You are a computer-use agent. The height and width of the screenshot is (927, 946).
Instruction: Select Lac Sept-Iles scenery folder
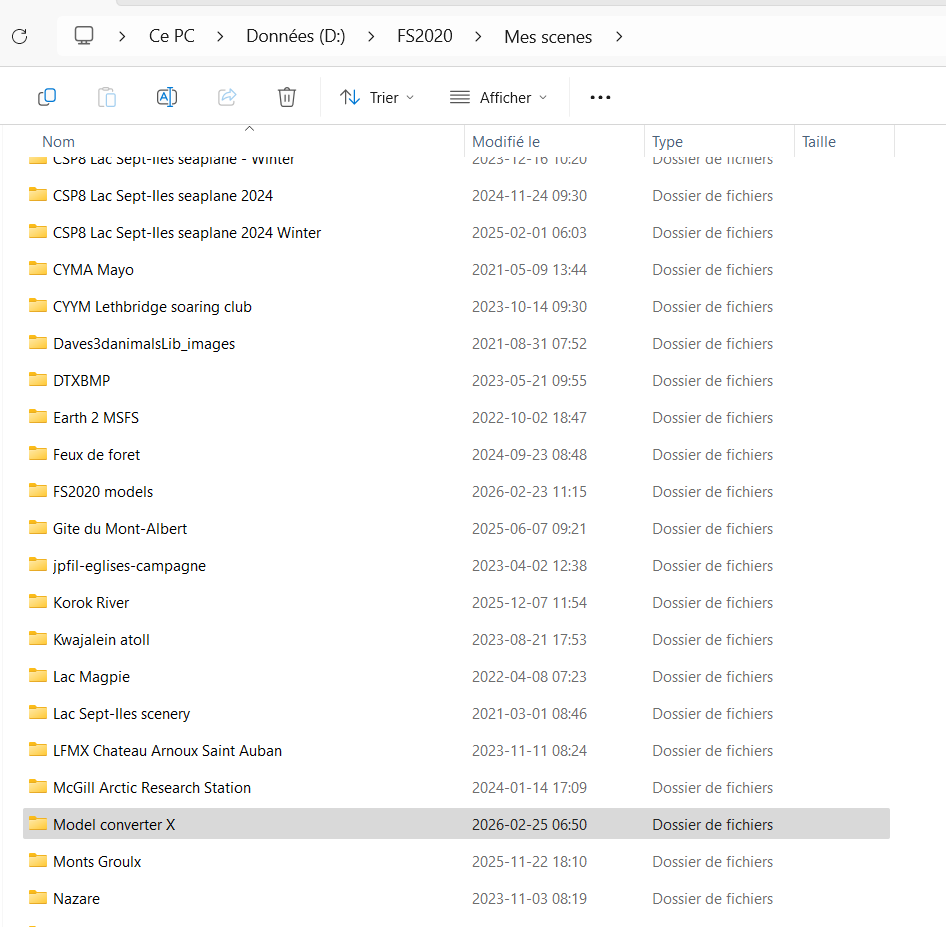coord(456,713)
